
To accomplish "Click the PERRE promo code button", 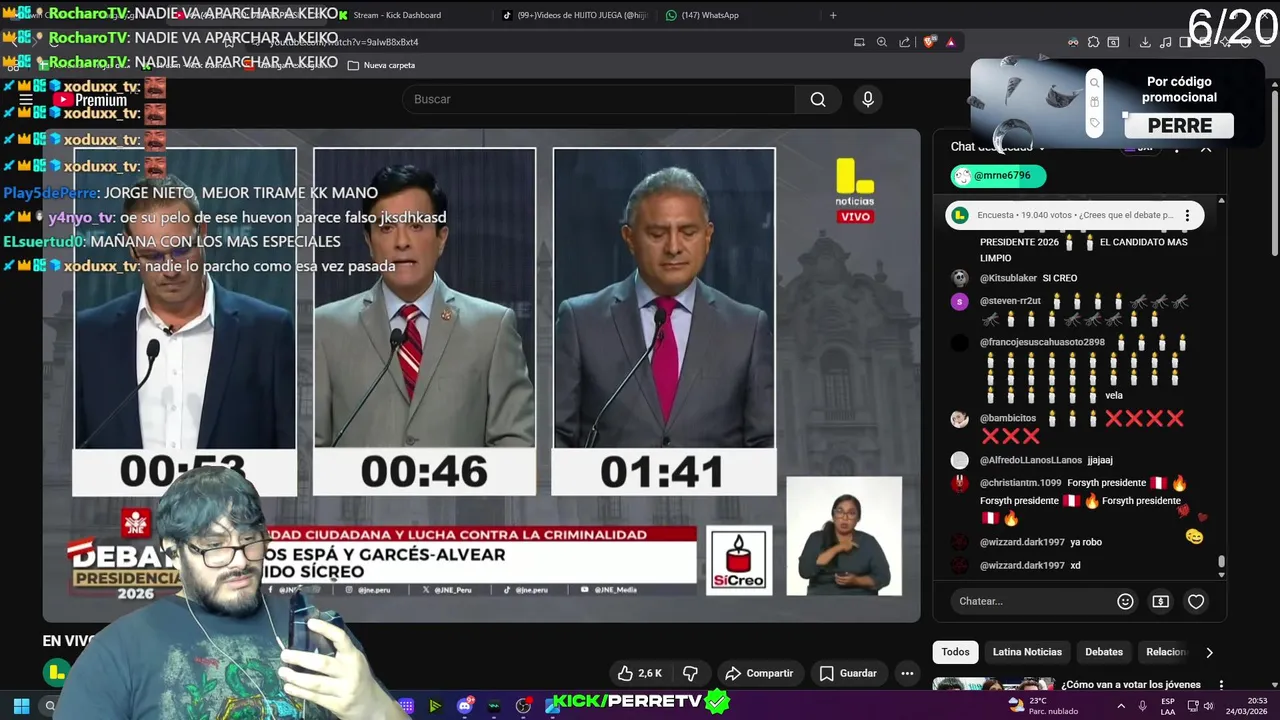I will [1179, 126].
